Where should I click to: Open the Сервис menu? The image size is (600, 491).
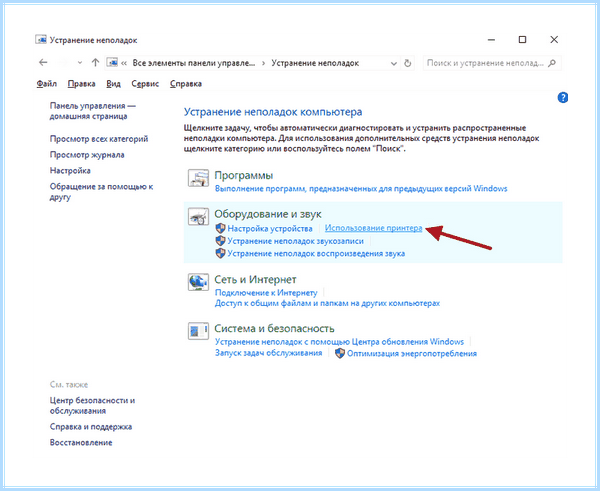point(145,84)
